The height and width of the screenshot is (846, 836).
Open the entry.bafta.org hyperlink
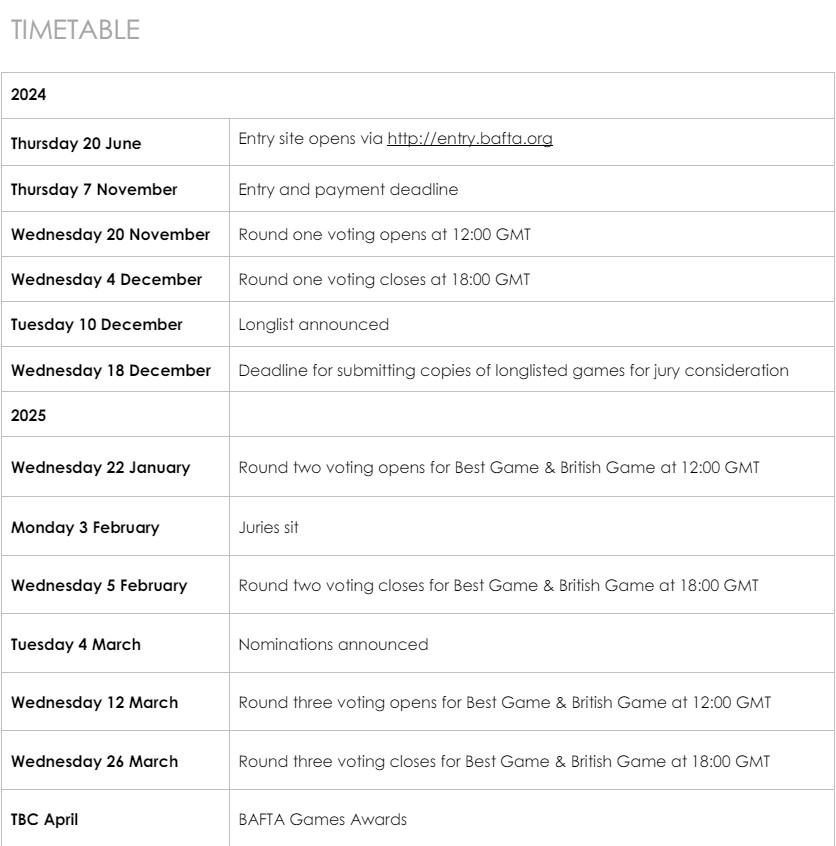point(470,139)
